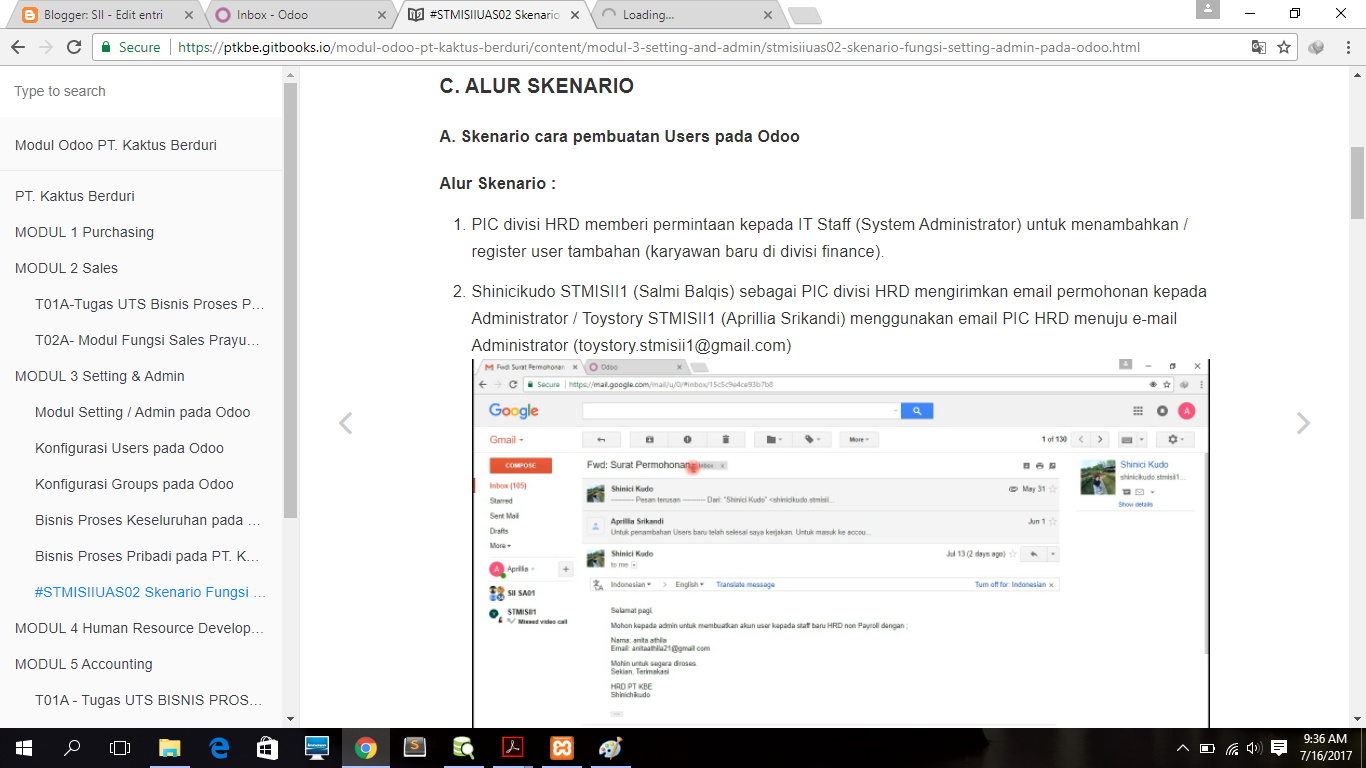Click the C. ALUR SKENARIO heading

pyautogui.click(x=537, y=86)
